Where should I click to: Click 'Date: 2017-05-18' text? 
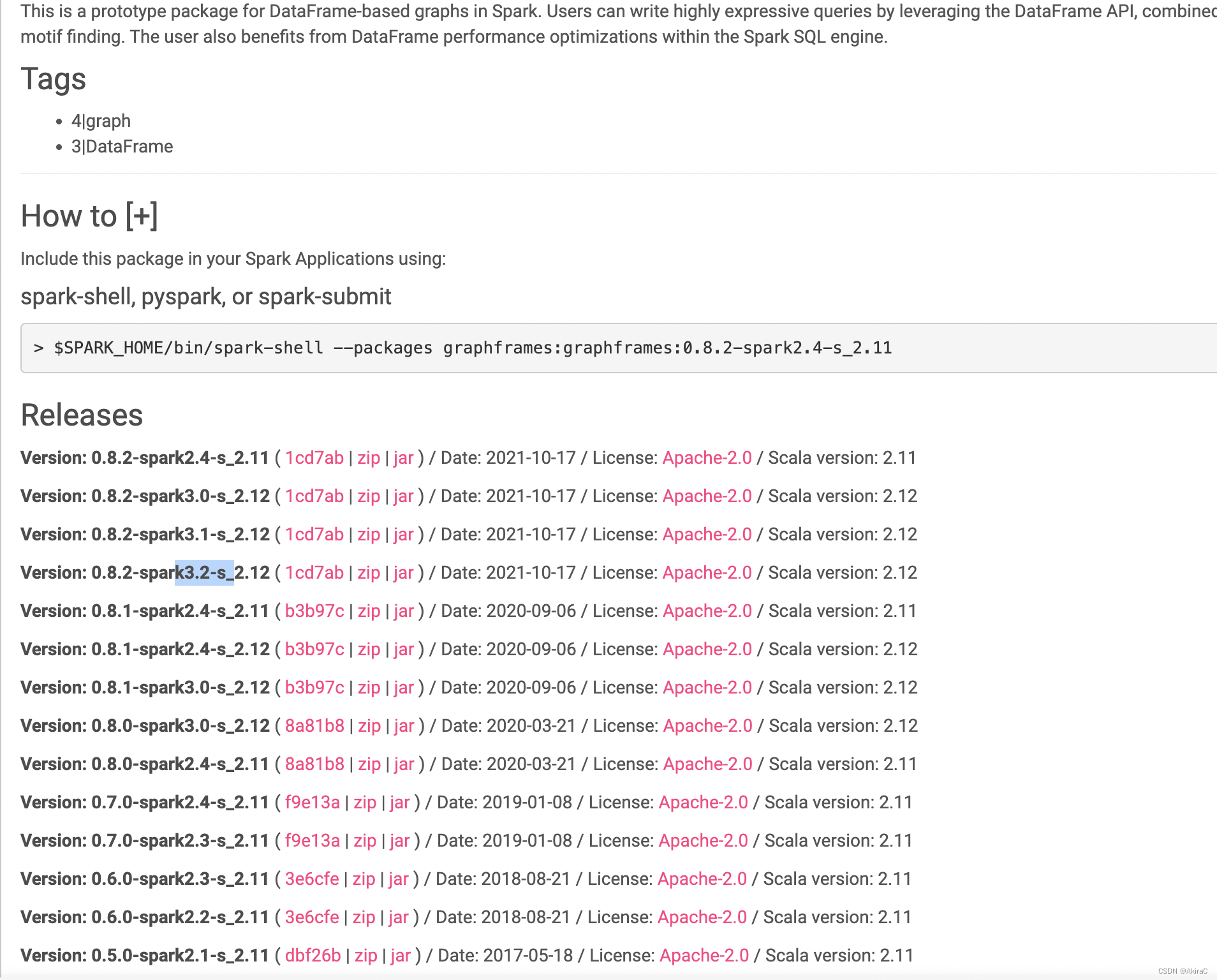pos(505,956)
